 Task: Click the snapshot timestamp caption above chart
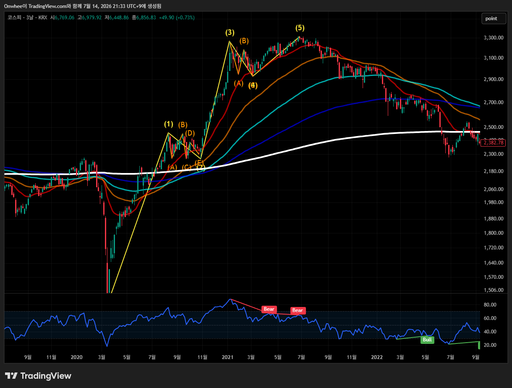coord(82,6)
